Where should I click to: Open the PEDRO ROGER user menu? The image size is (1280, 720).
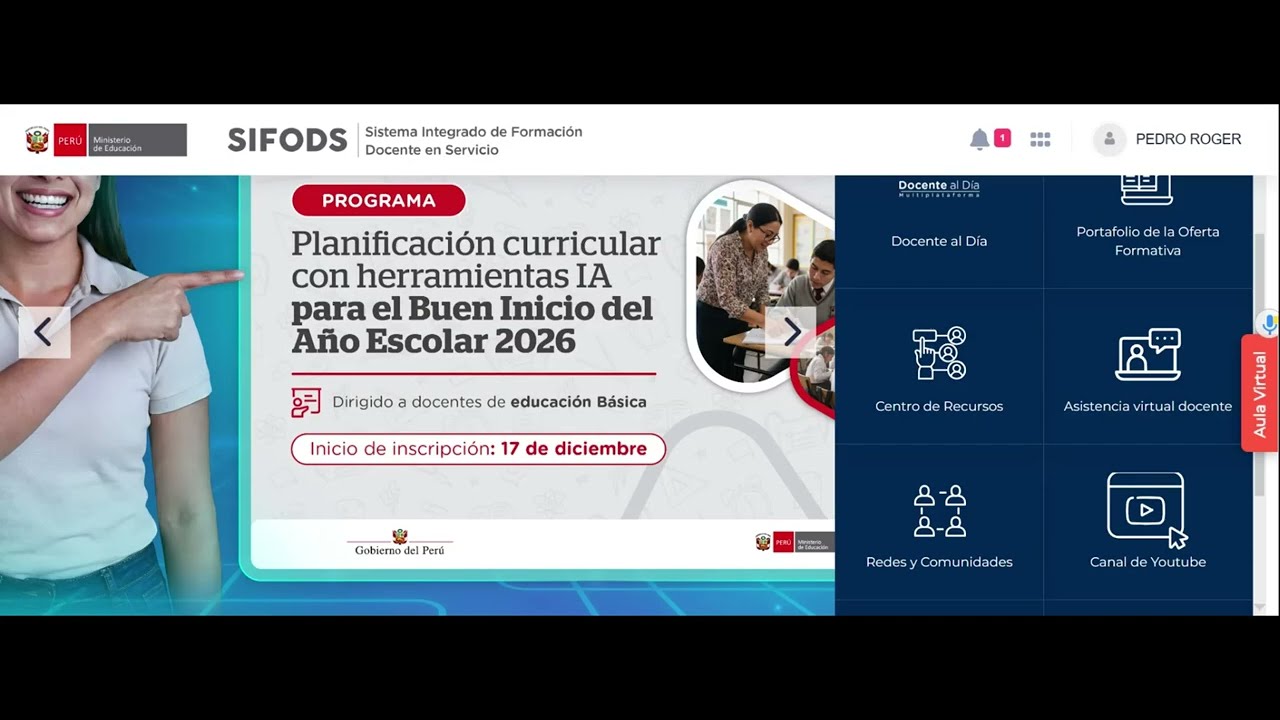1188,140
